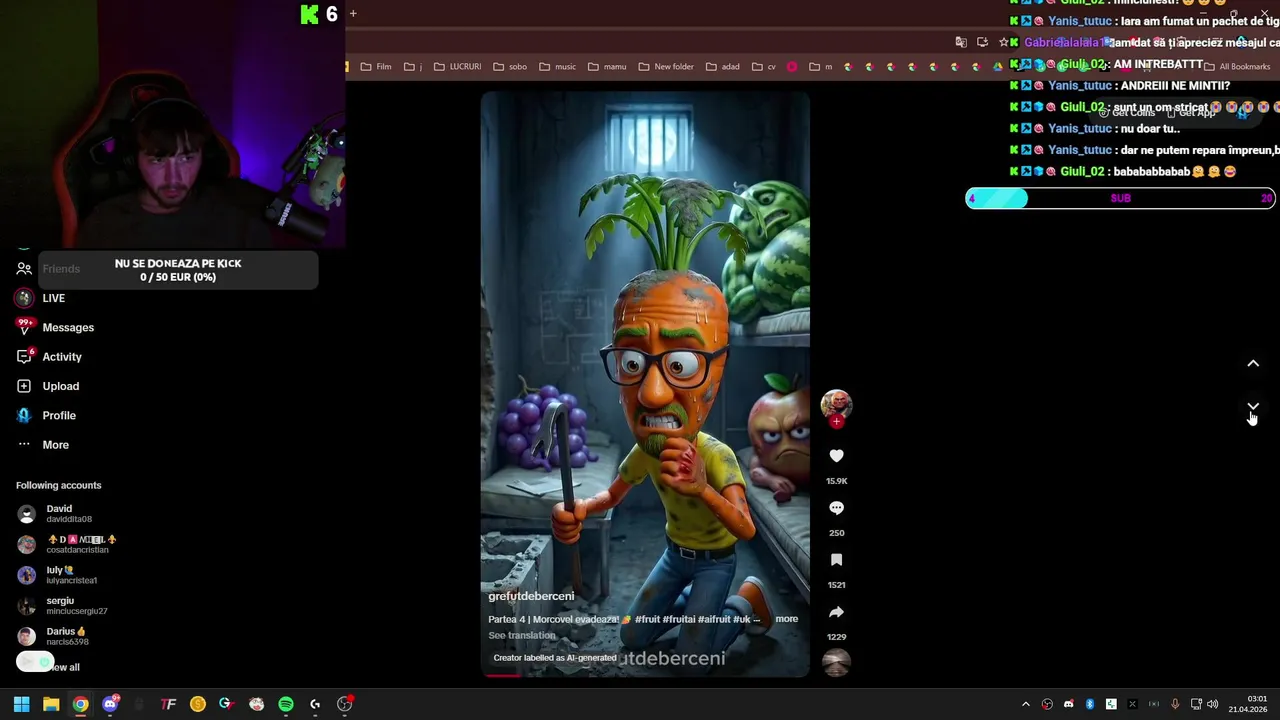Save the video using the bookmark icon
The image size is (1280, 720).
click(x=836, y=560)
